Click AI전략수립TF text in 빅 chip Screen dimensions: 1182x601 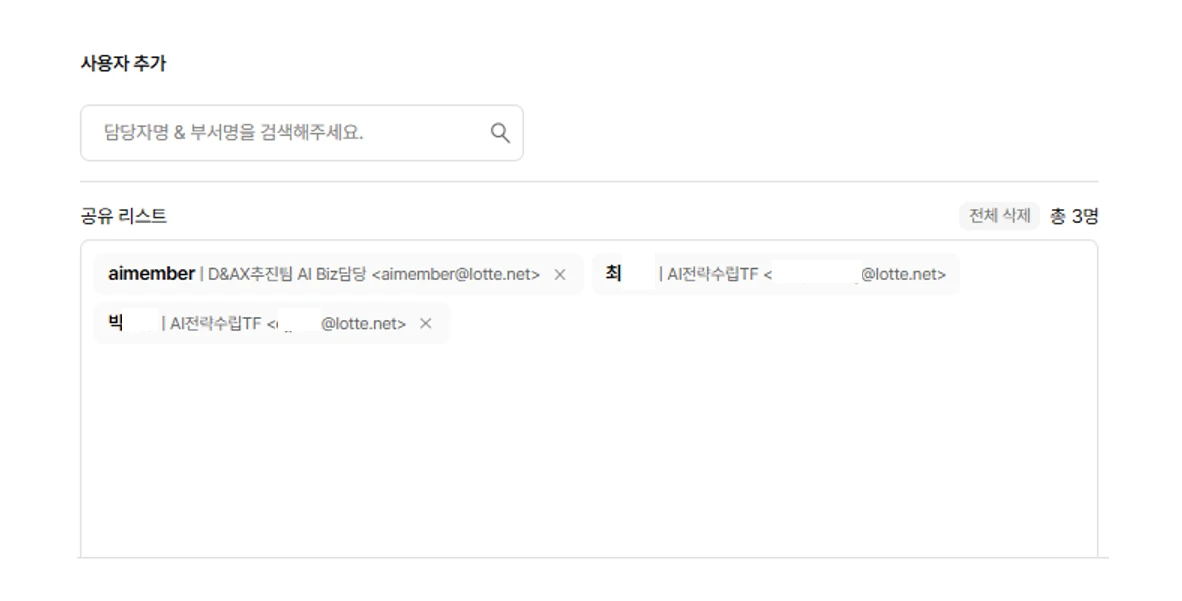coord(216,323)
